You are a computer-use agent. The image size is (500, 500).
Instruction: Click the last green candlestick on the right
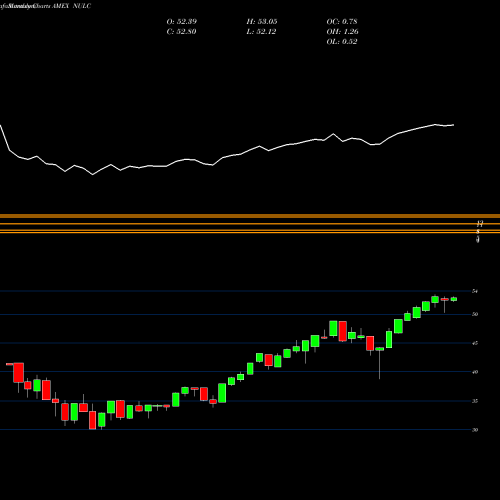(x=454, y=299)
